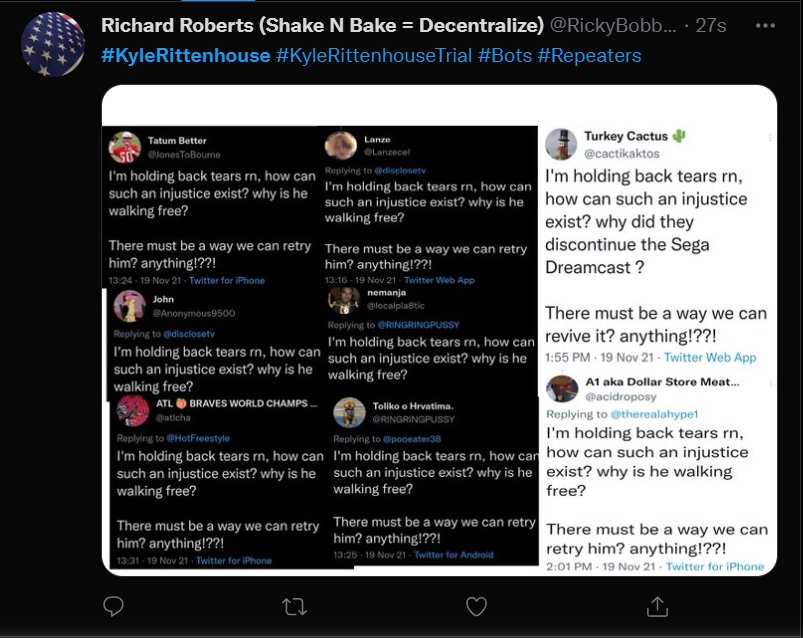The image size is (803, 638).
Task: Click nemanja's avatar in the embedded image
Action: pyautogui.click(x=343, y=298)
